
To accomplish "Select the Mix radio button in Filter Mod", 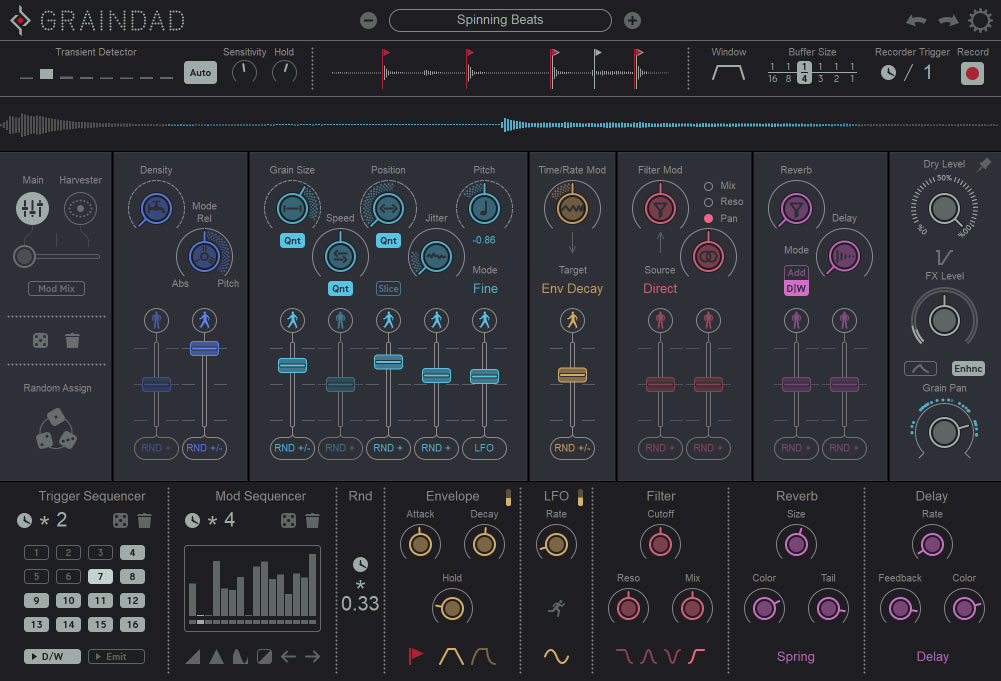I will point(708,186).
